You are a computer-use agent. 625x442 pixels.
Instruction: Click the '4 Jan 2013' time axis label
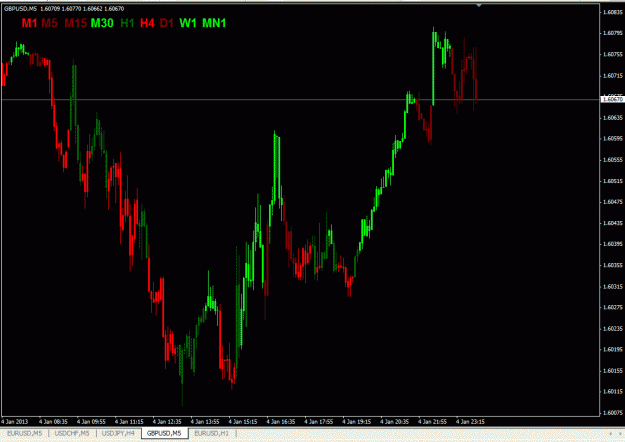point(15,422)
